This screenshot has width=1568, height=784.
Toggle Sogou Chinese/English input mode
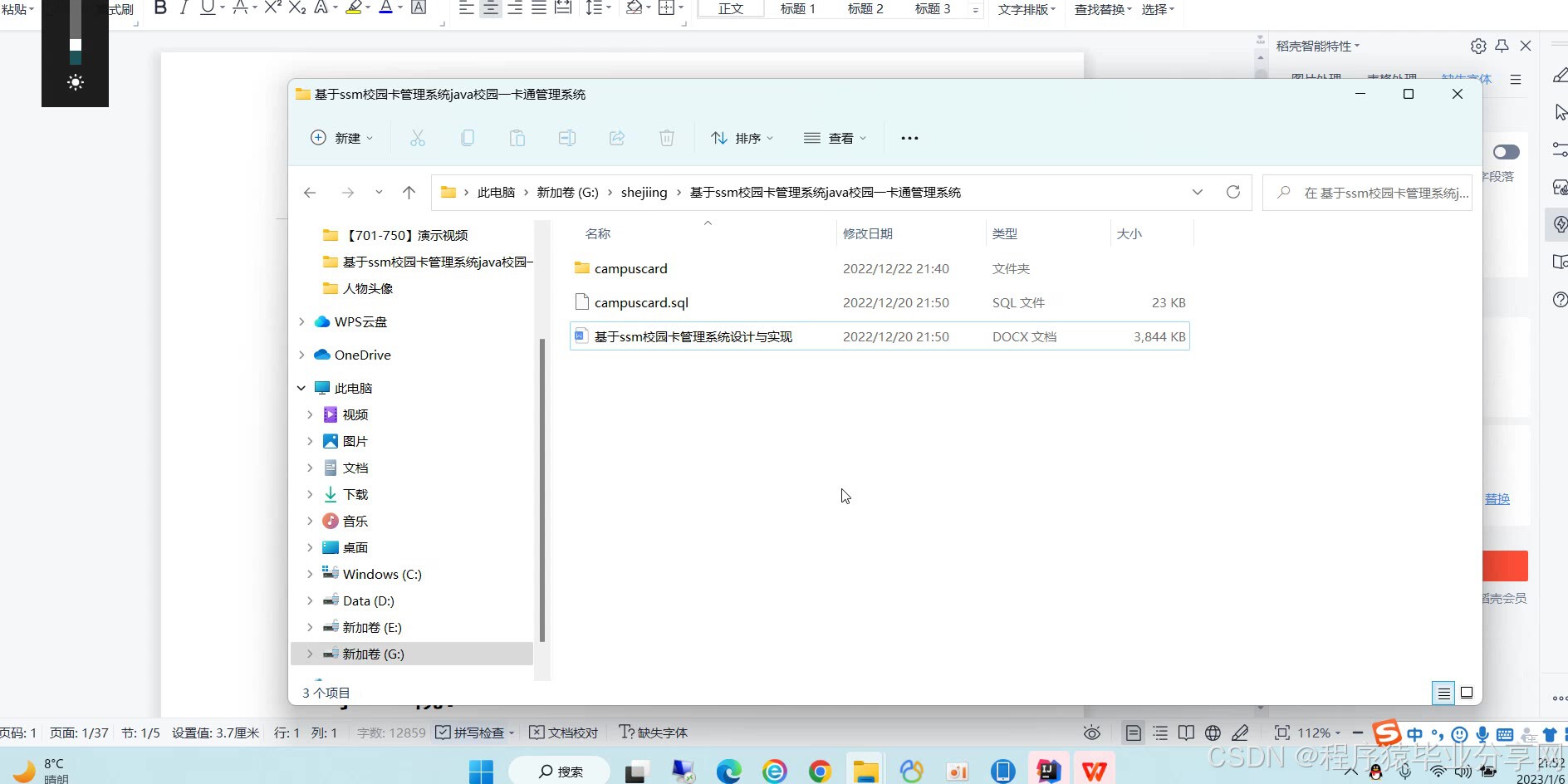tap(1414, 735)
